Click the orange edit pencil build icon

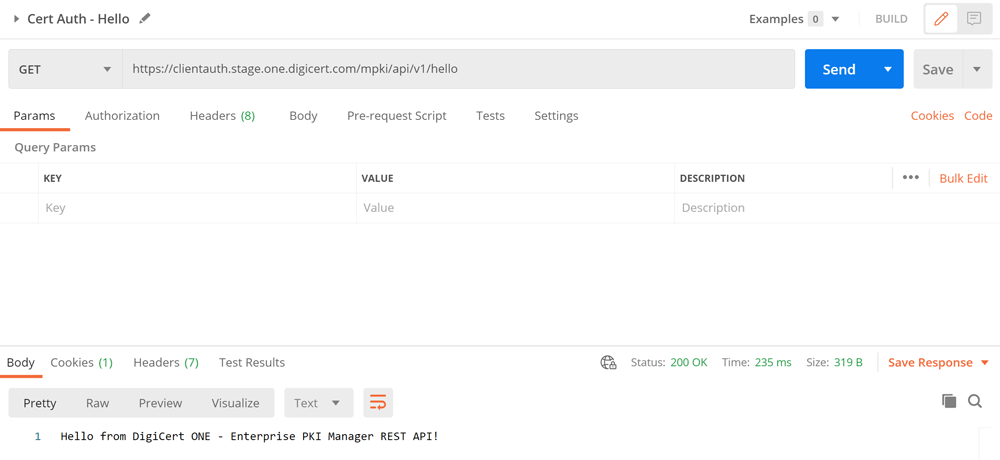[x=941, y=19]
